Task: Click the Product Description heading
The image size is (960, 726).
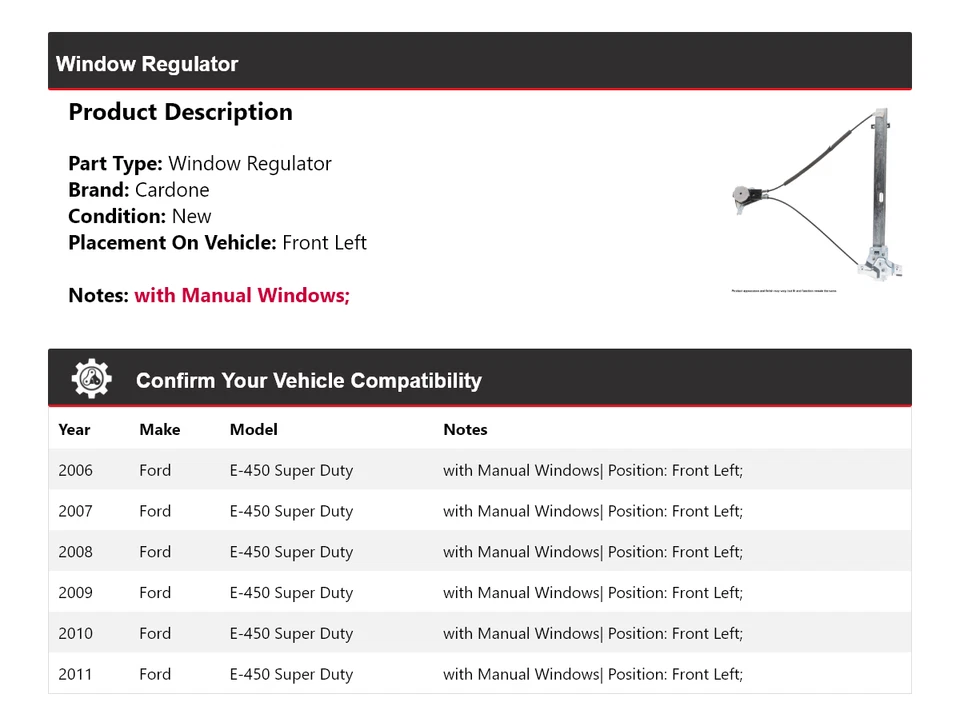Action: point(180,112)
